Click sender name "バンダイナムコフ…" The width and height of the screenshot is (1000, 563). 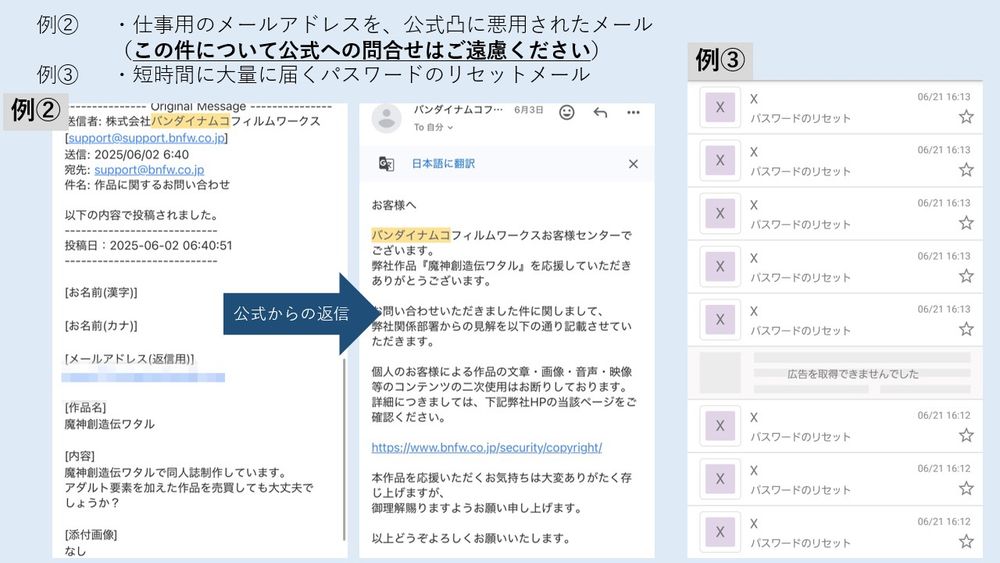tap(457, 110)
